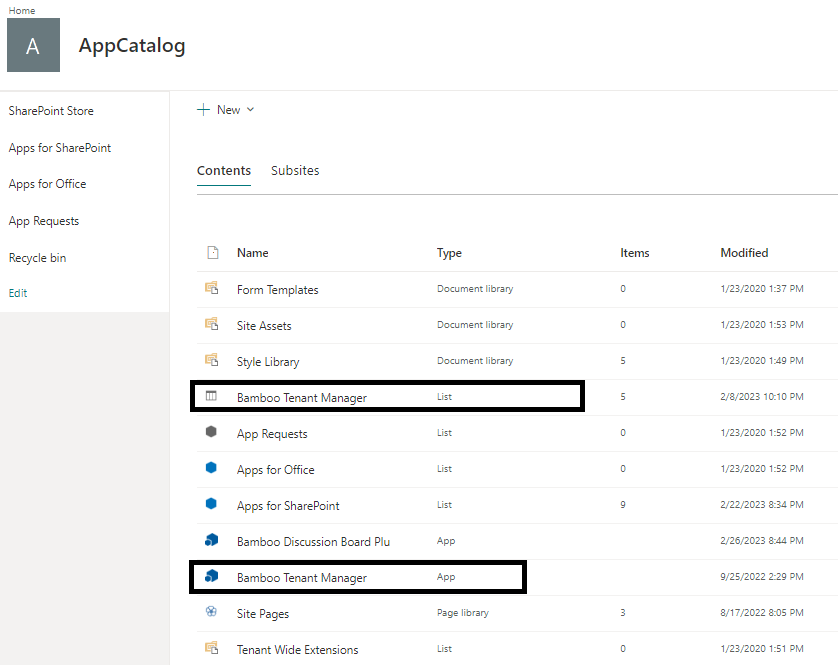Click the 2/22/2023 8:34 PM modified date
838x665 pixels.
point(762,505)
